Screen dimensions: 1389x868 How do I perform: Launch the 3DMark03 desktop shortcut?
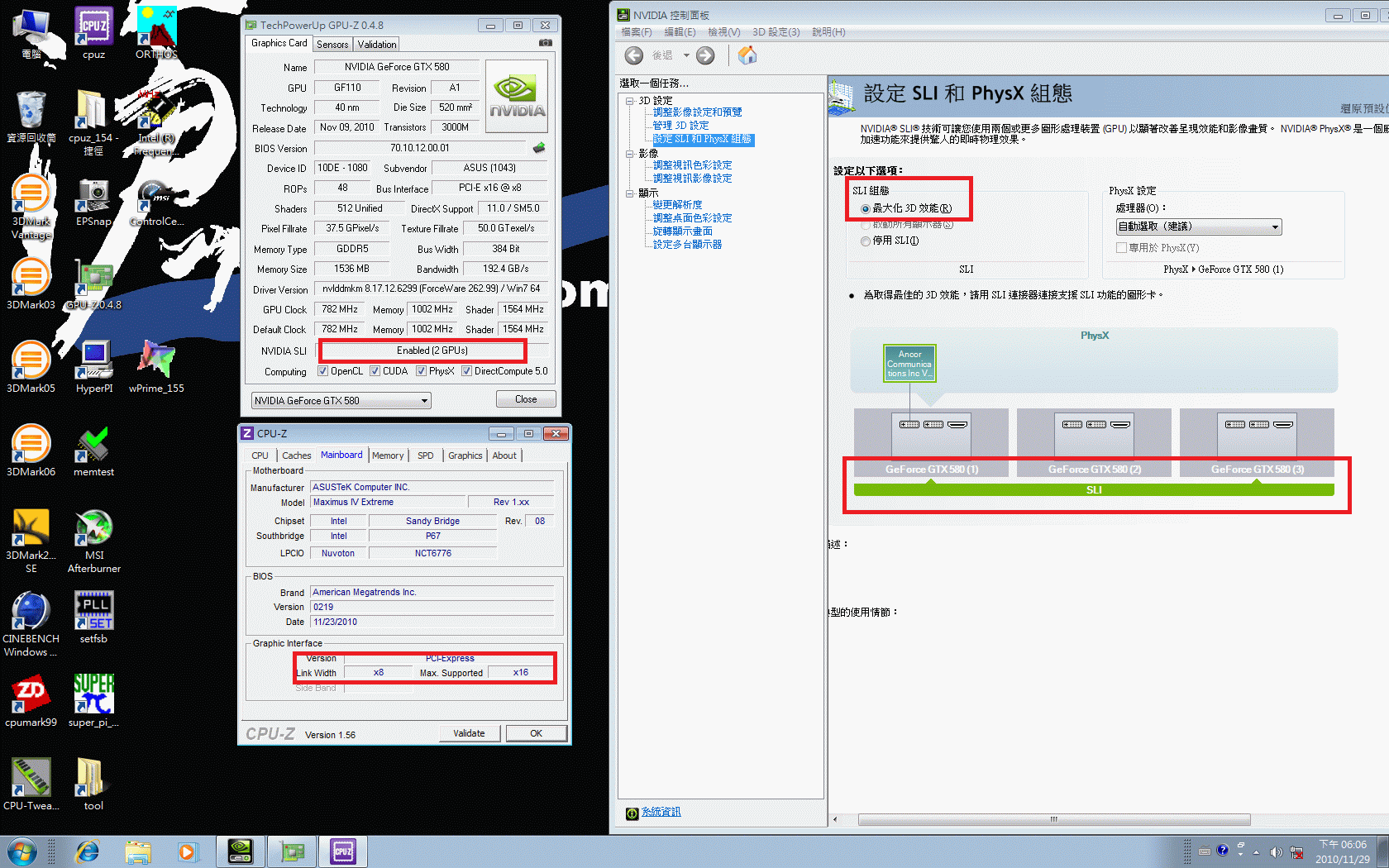pyautogui.click(x=31, y=284)
